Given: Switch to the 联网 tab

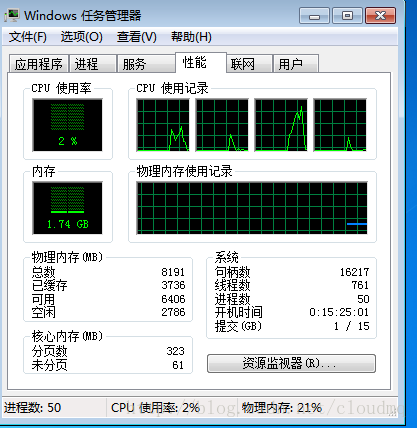Looking at the screenshot, I should click(249, 64).
